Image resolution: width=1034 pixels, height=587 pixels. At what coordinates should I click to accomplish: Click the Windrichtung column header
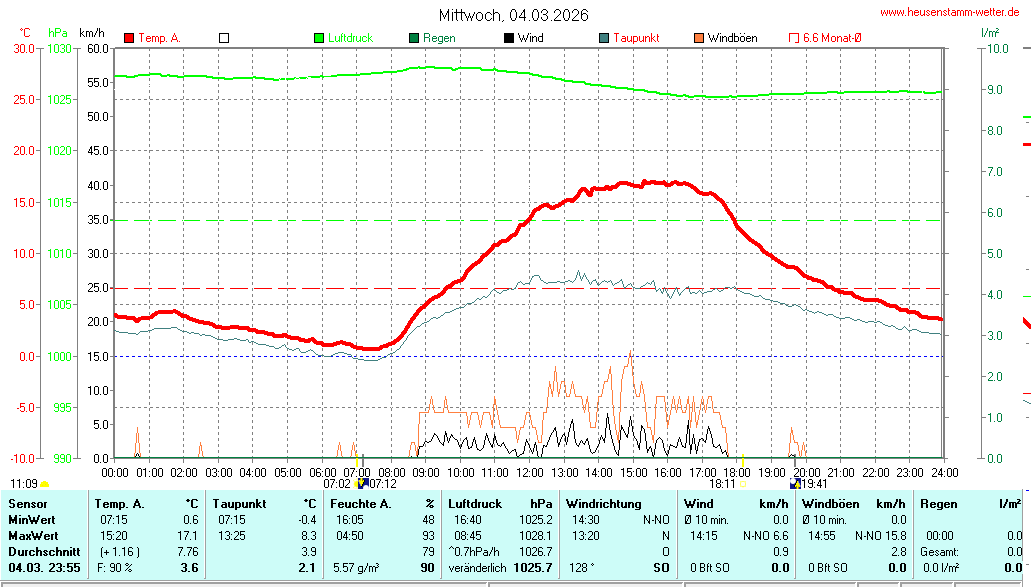[x=603, y=504]
